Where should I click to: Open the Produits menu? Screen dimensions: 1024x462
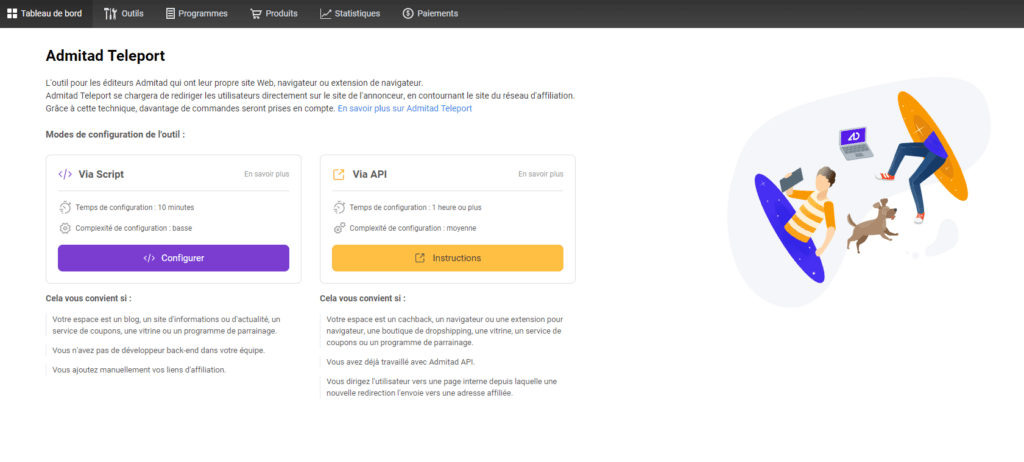pyautogui.click(x=274, y=13)
